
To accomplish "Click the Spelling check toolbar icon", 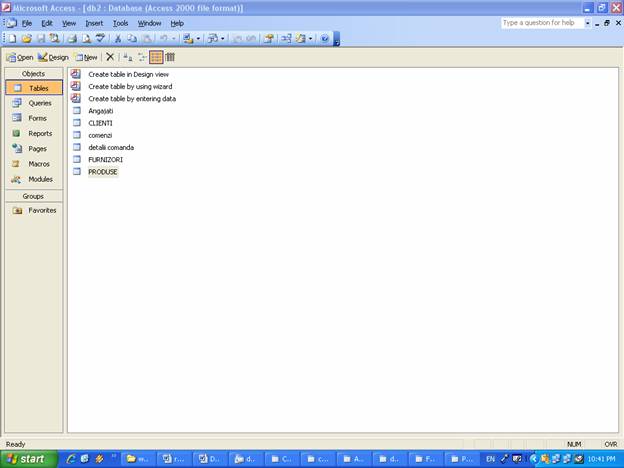I will (100, 39).
